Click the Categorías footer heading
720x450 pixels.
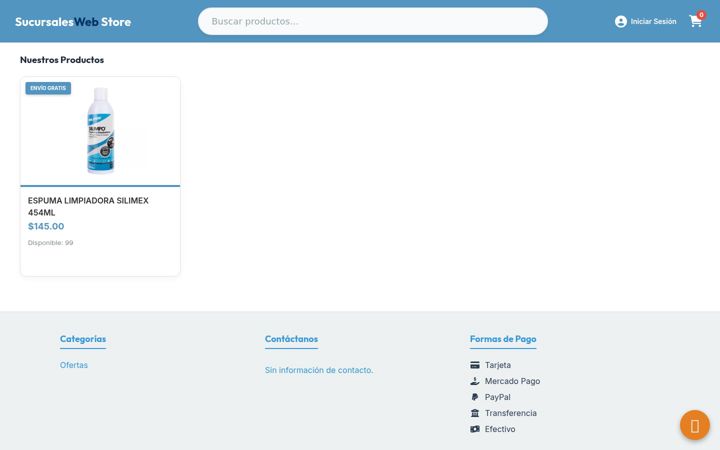coord(83,339)
